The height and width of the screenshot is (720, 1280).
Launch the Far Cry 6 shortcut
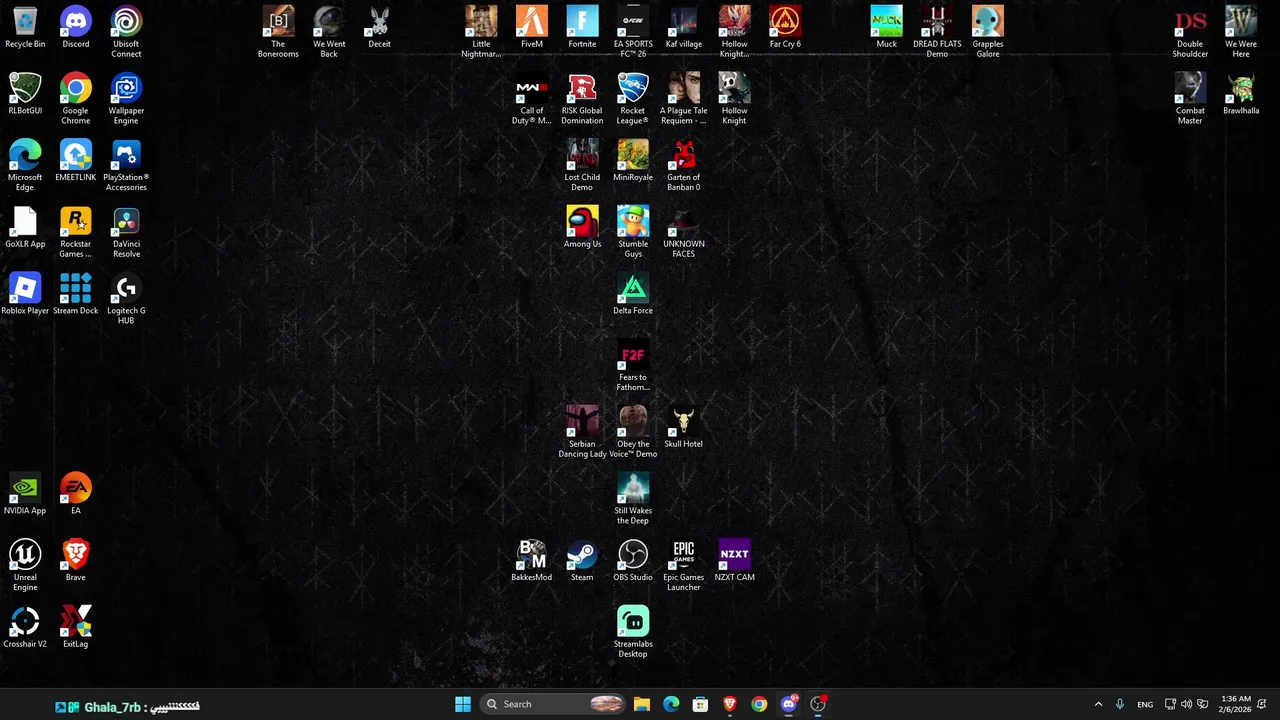point(785,28)
